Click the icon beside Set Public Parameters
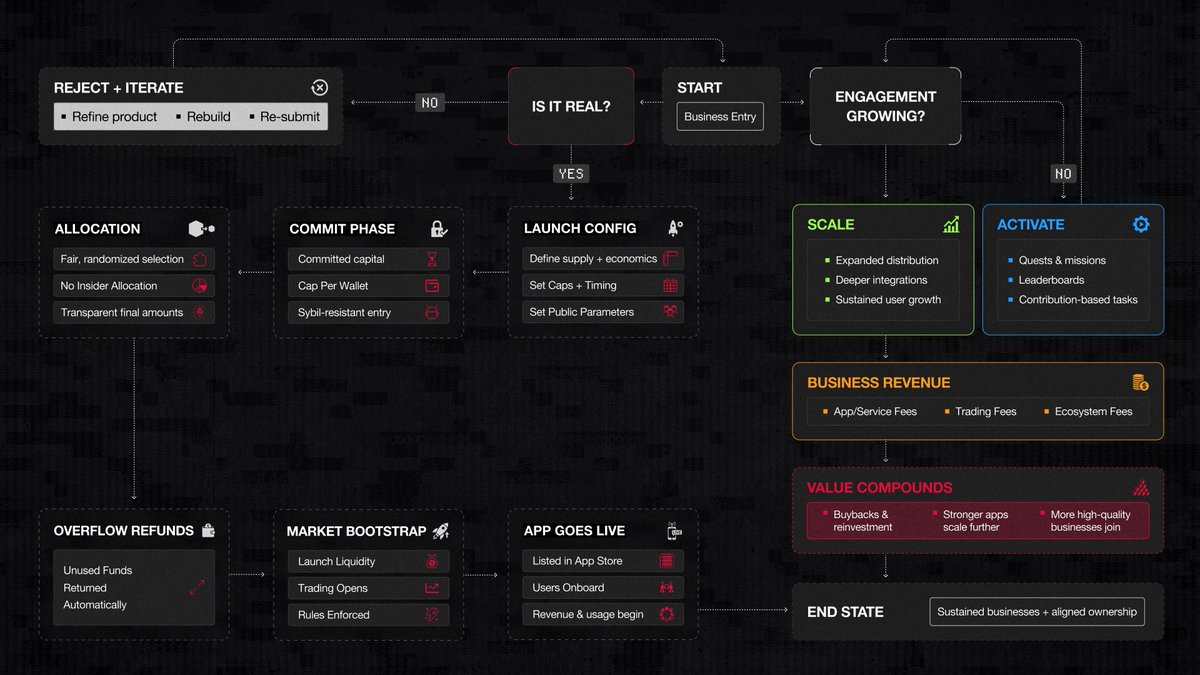The image size is (1200, 675). (x=670, y=312)
